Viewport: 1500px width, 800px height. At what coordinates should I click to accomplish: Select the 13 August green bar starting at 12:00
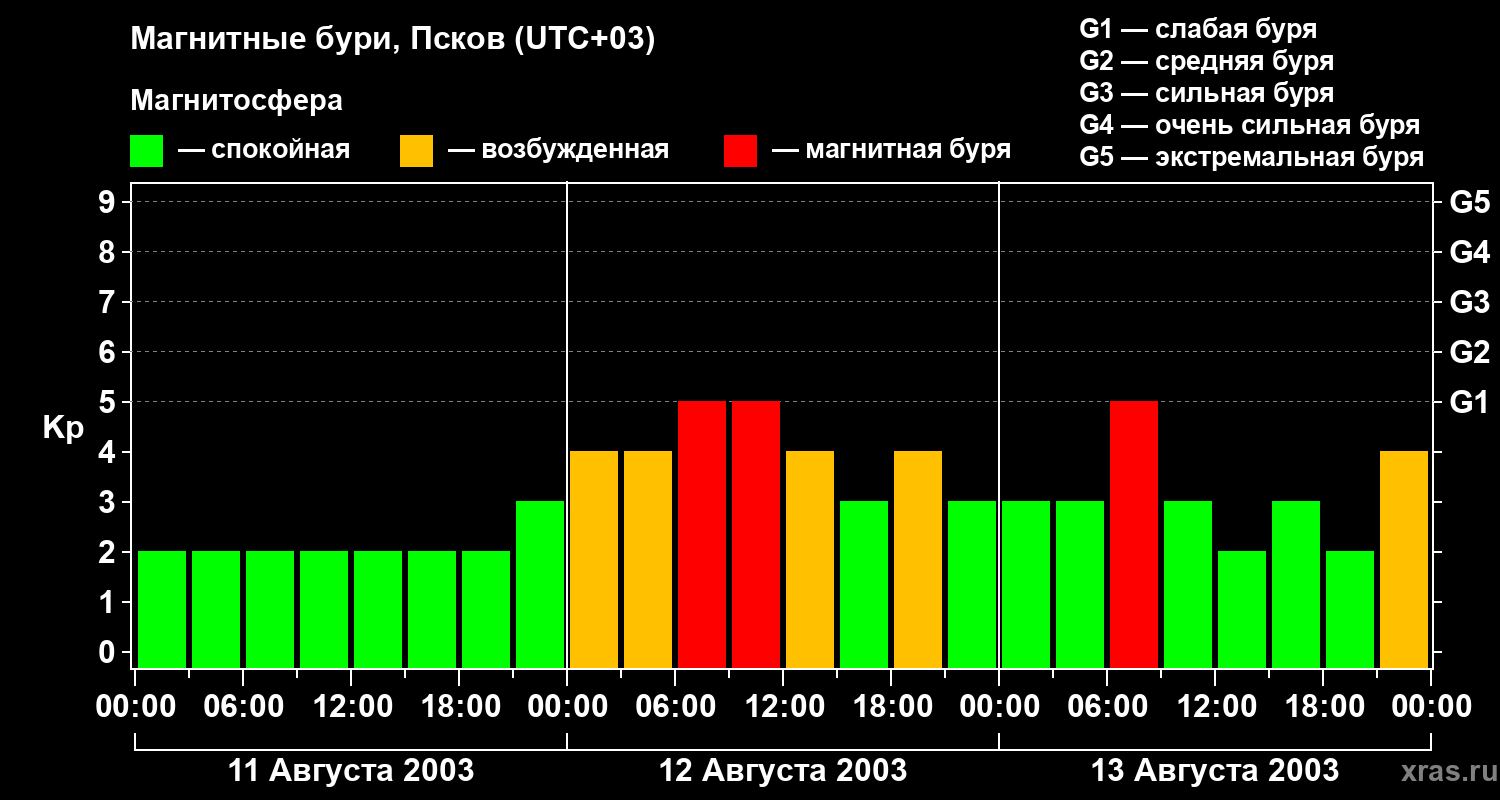tap(1242, 609)
